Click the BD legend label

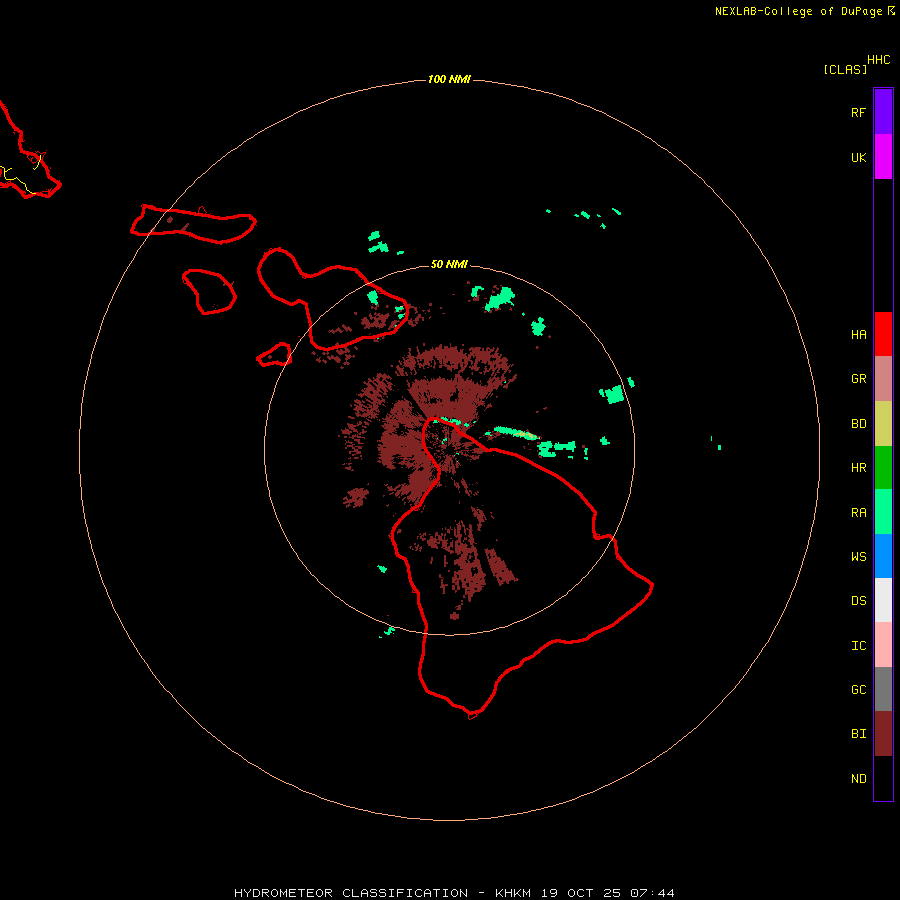click(858, 424)
